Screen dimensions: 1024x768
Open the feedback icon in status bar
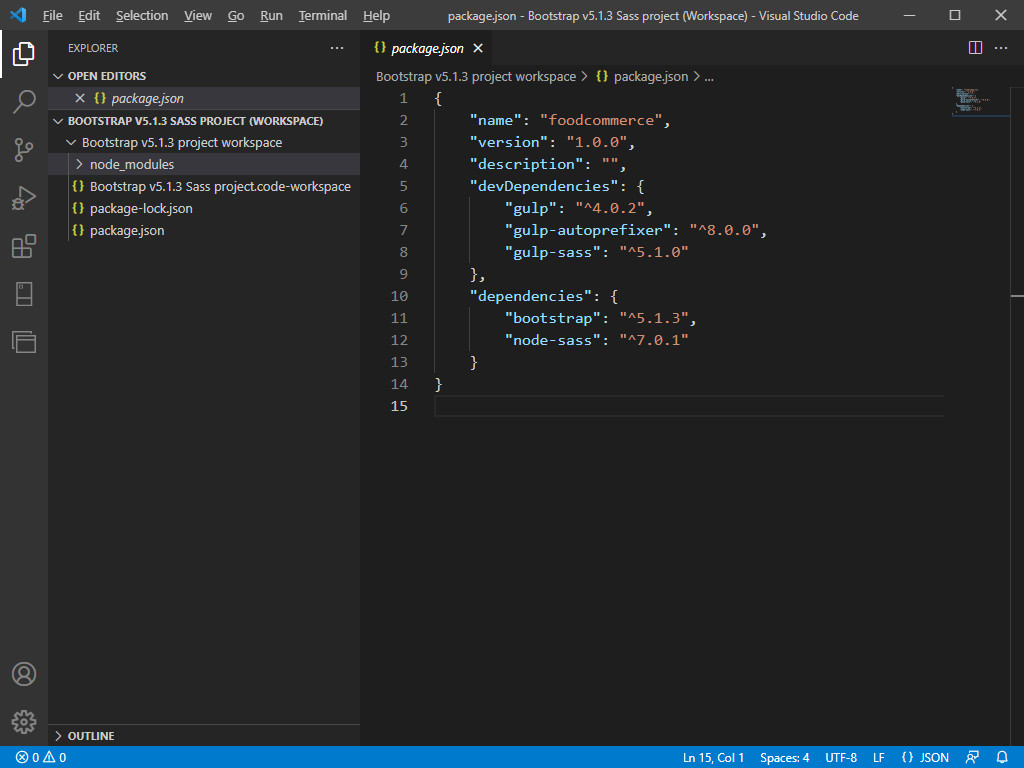coord(972,758)
